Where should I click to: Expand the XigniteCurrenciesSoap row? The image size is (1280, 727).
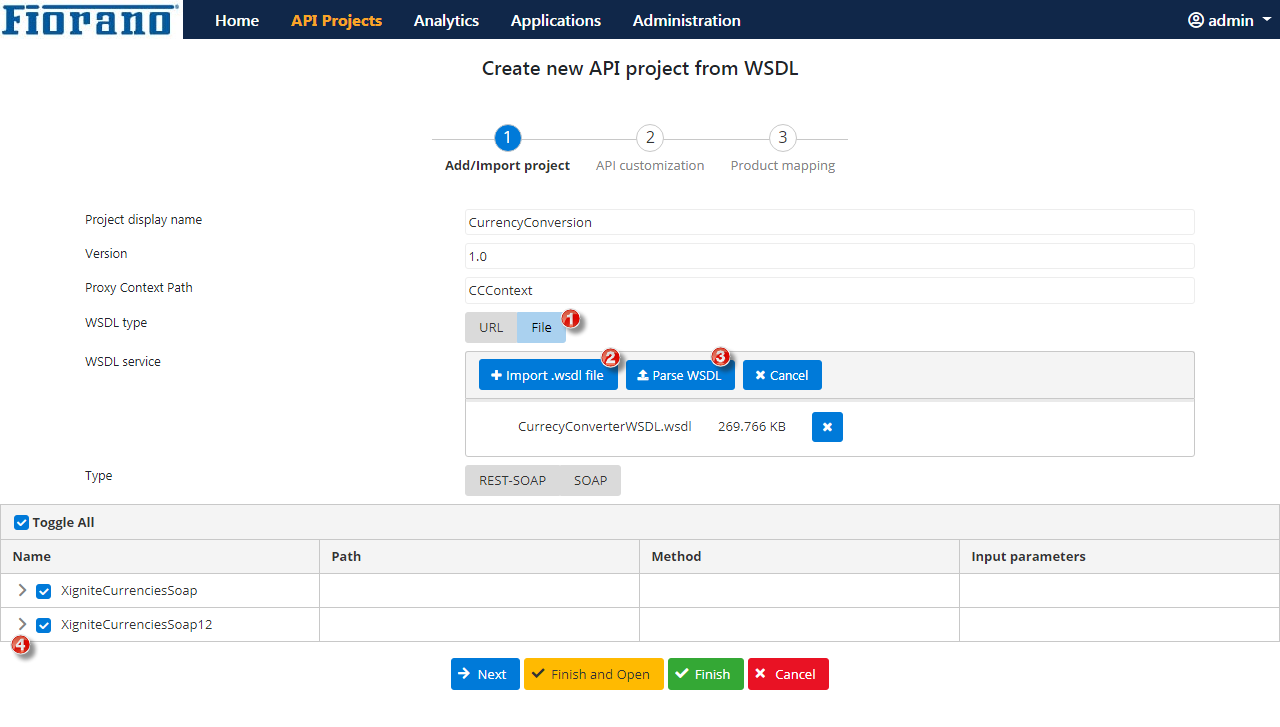coord(22,590)
